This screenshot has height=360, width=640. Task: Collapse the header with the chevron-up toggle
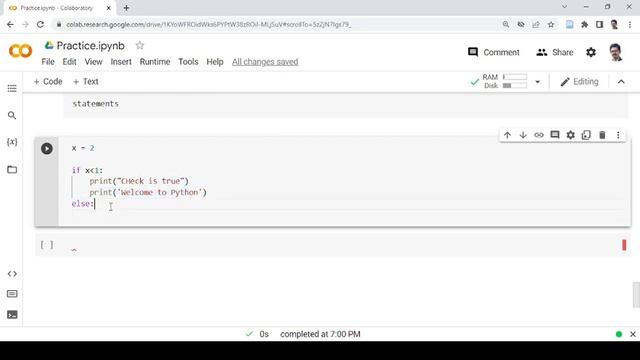[x=621, y=82]
